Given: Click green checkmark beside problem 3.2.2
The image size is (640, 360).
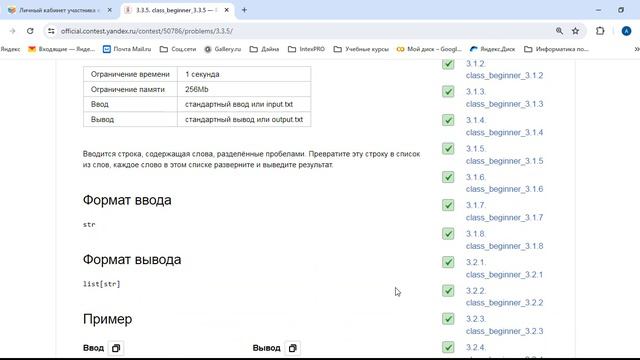Looking at the screenshot, I should [x=448, y=291].
